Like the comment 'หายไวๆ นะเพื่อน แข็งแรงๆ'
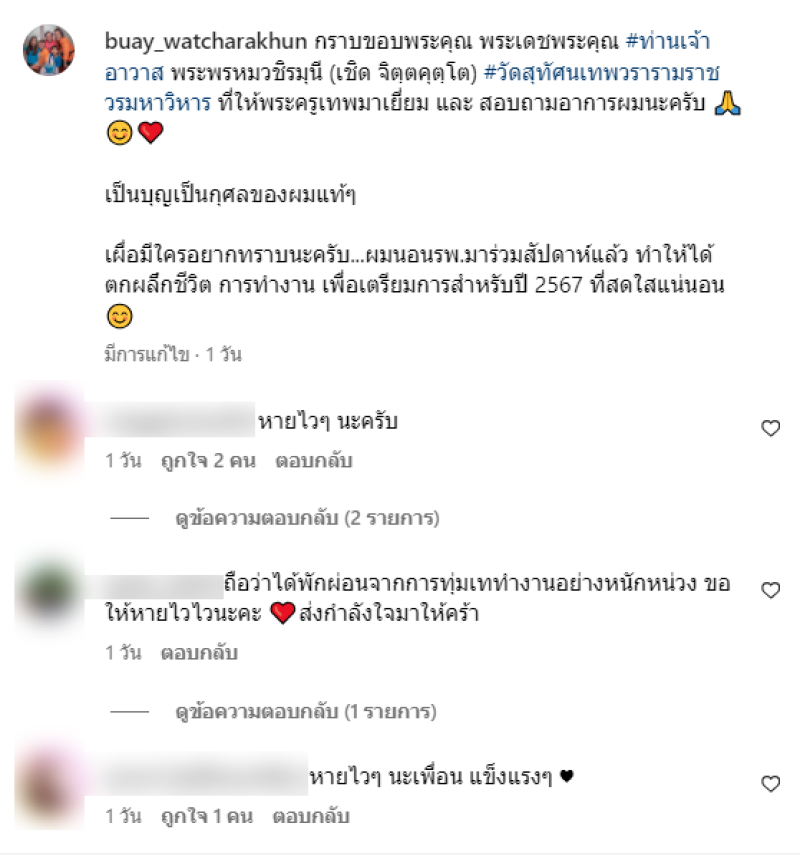 770,783
